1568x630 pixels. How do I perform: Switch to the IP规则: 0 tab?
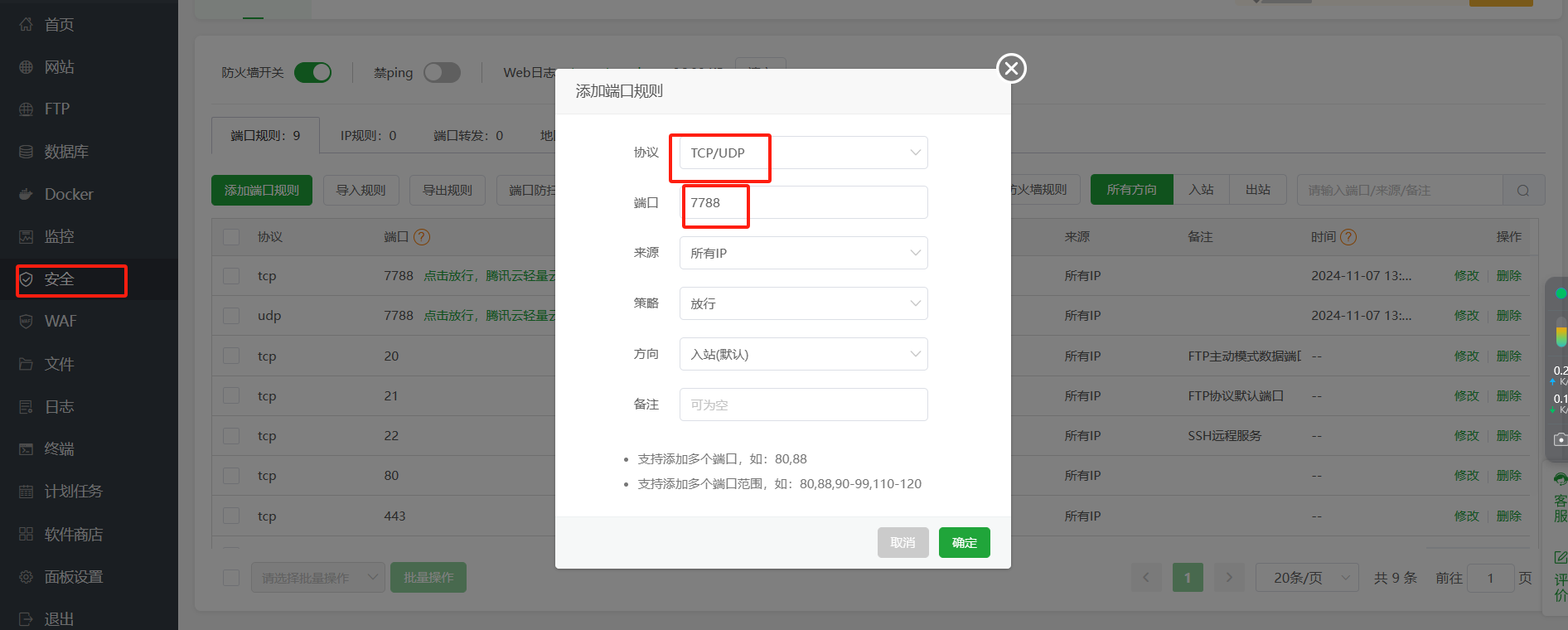tap(369, 136)
